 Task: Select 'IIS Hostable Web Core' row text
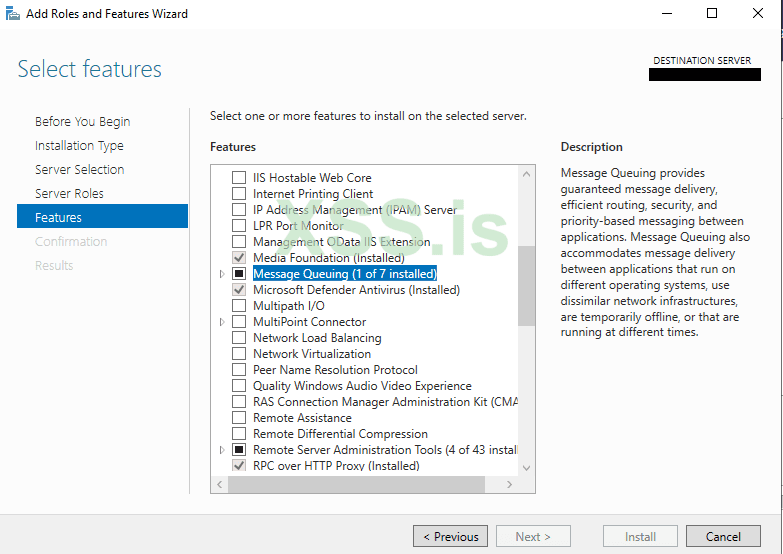[x=312, y=178]
